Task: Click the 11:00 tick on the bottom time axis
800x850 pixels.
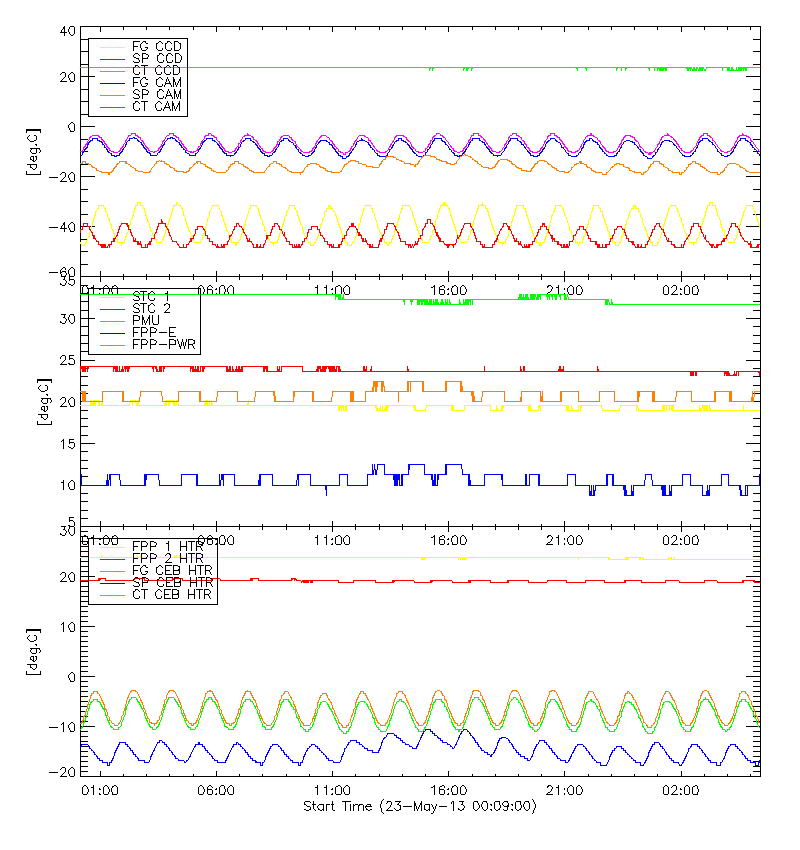Action: 332,791
